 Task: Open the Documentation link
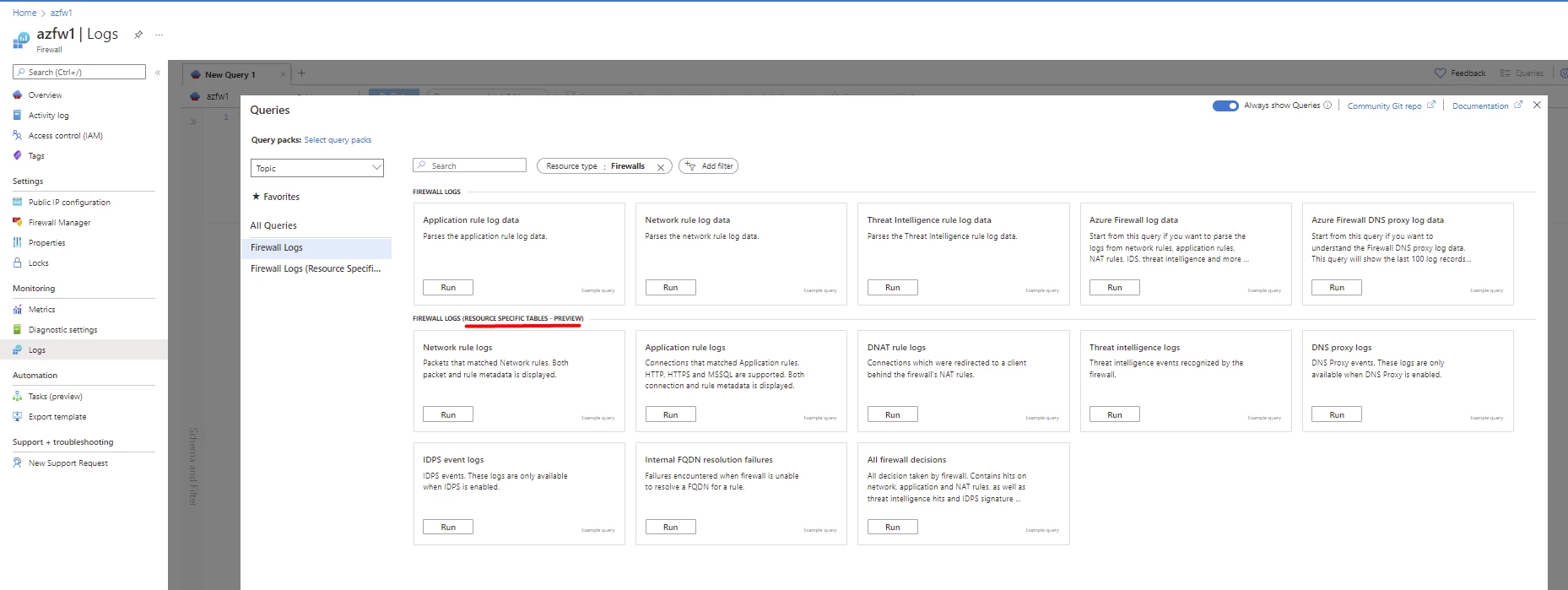click(1487, 106)
